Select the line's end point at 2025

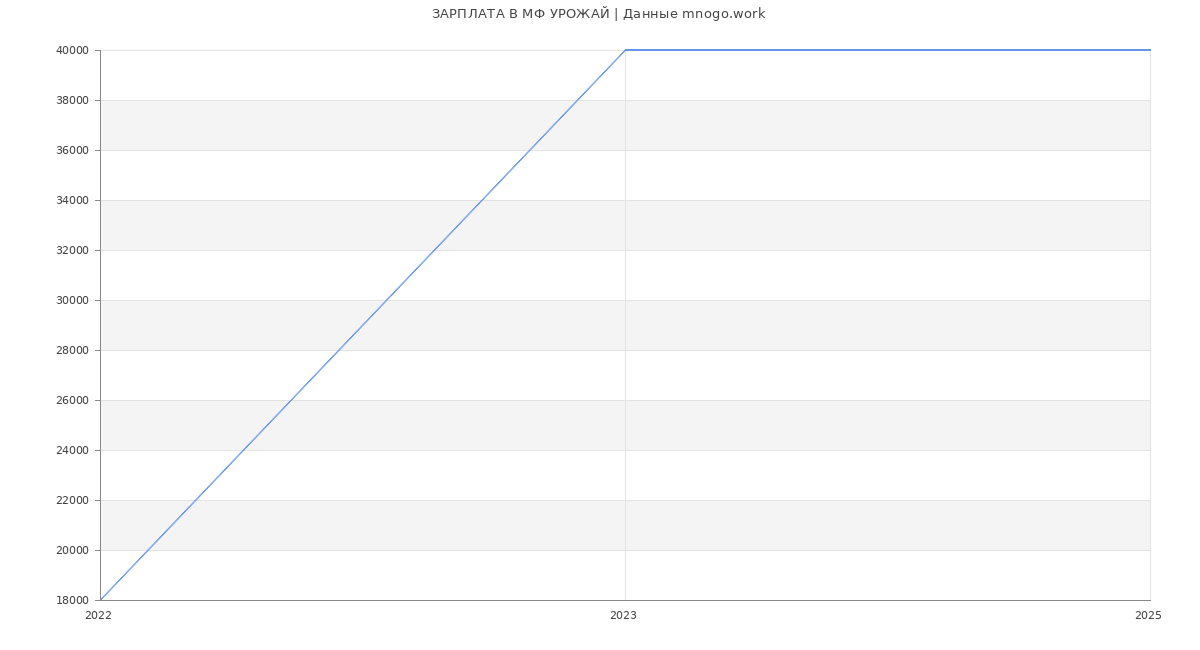coord(1150,50)
